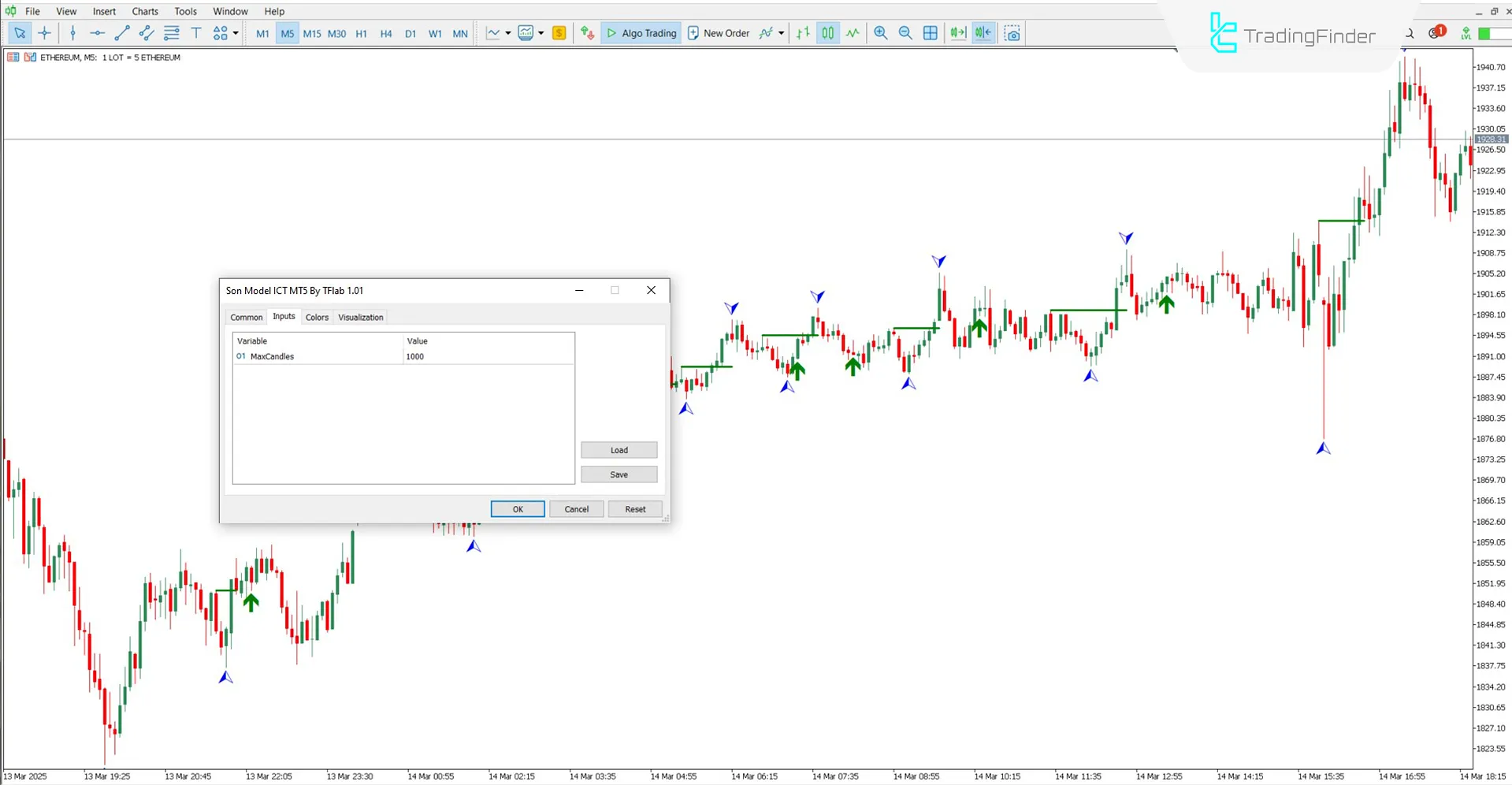
Task: Select the Trendline drawing tool
Action: tap(122, 33)
